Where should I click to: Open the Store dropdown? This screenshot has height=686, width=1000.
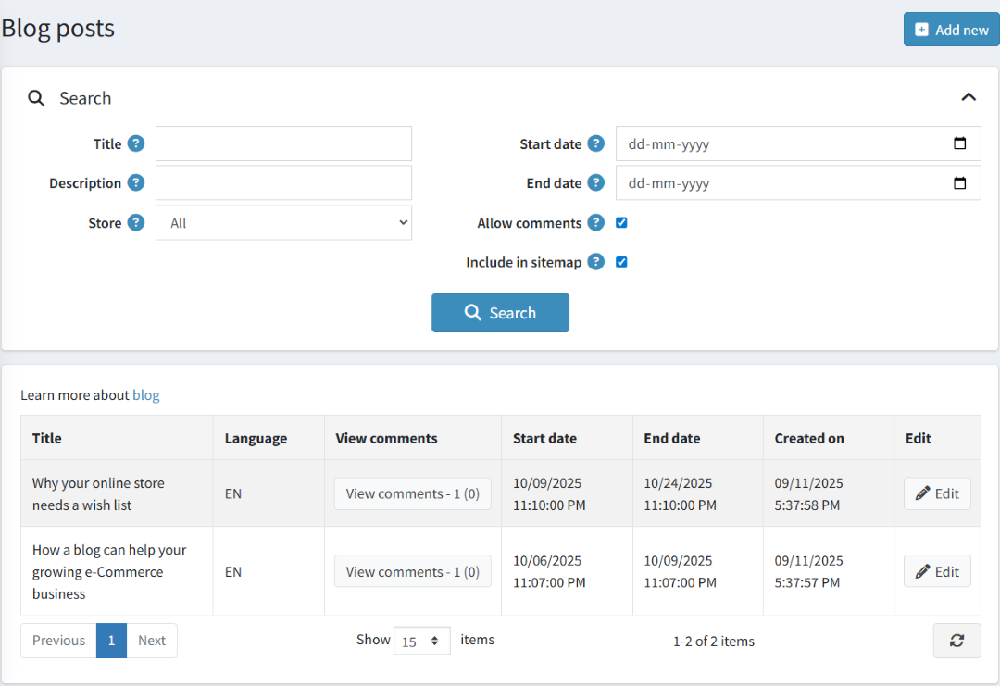click(284, 223)
